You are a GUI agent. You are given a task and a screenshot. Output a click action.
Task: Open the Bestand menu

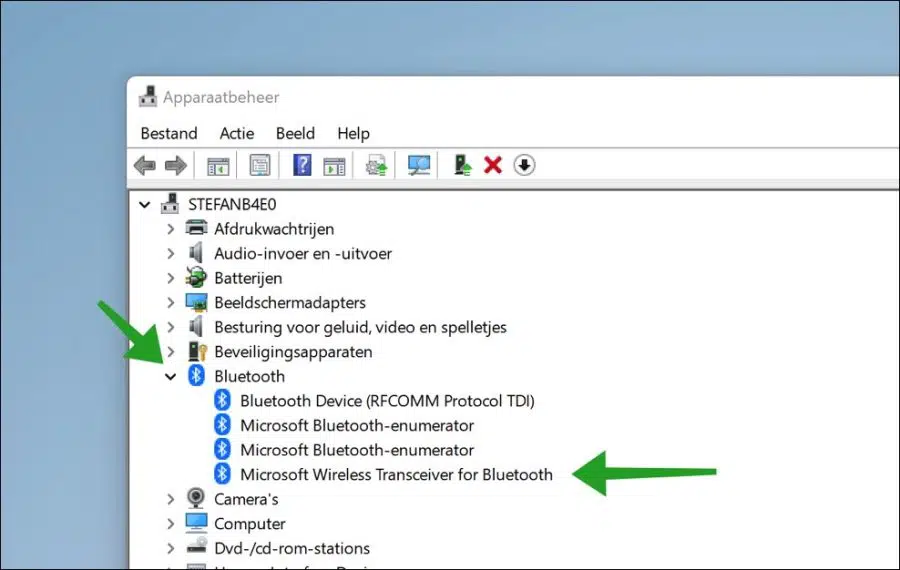click(169, 133)
